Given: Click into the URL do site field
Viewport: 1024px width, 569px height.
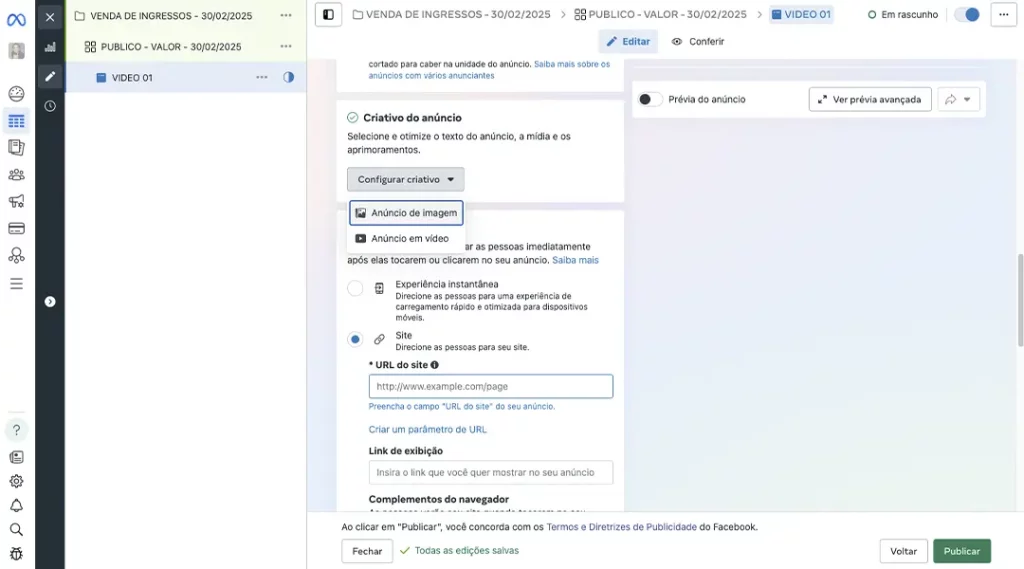Looking at the screenshot, I should pyautogui.click(x=490, y=387).
